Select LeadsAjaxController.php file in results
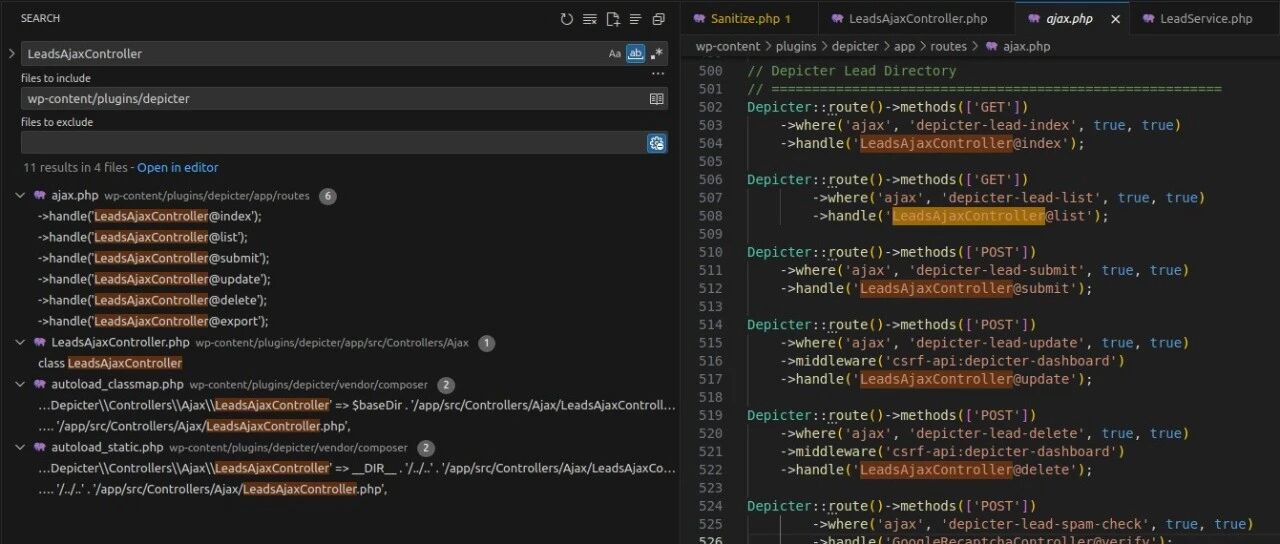The width and height of the screenshot is (1280, 544). 120,343
